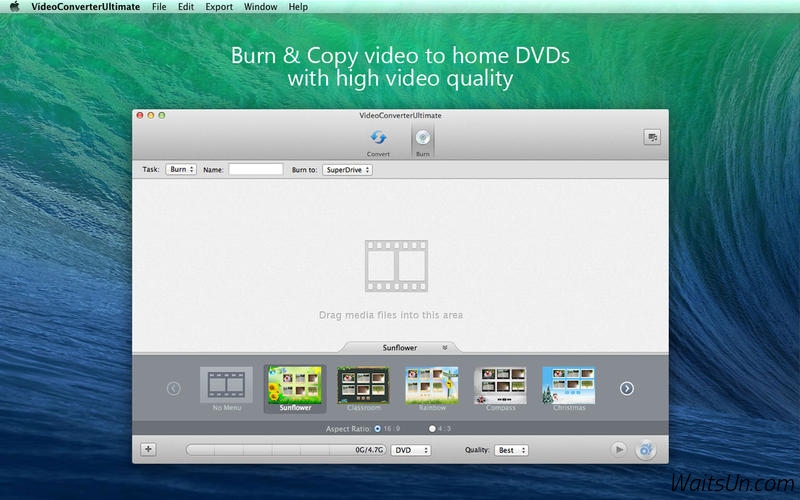Select the No Menu template
Screen dimensions: 800x500
tap(227, 389)
